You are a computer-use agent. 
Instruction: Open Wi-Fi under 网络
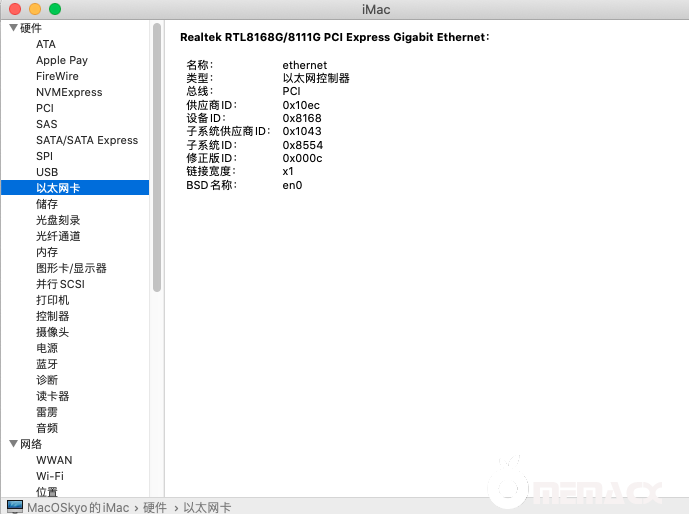pos(50,476)
